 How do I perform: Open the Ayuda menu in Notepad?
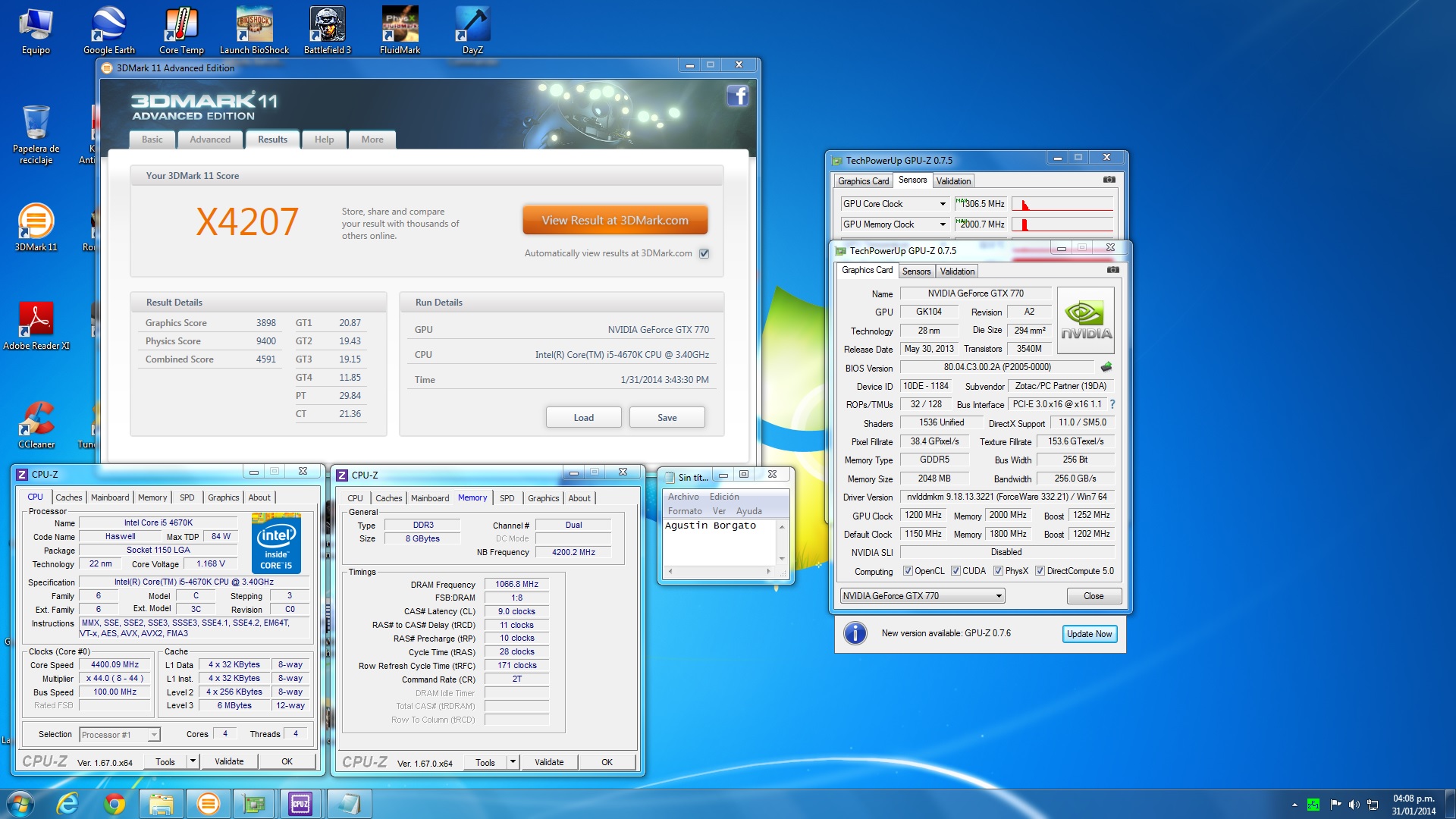point(749,511)
